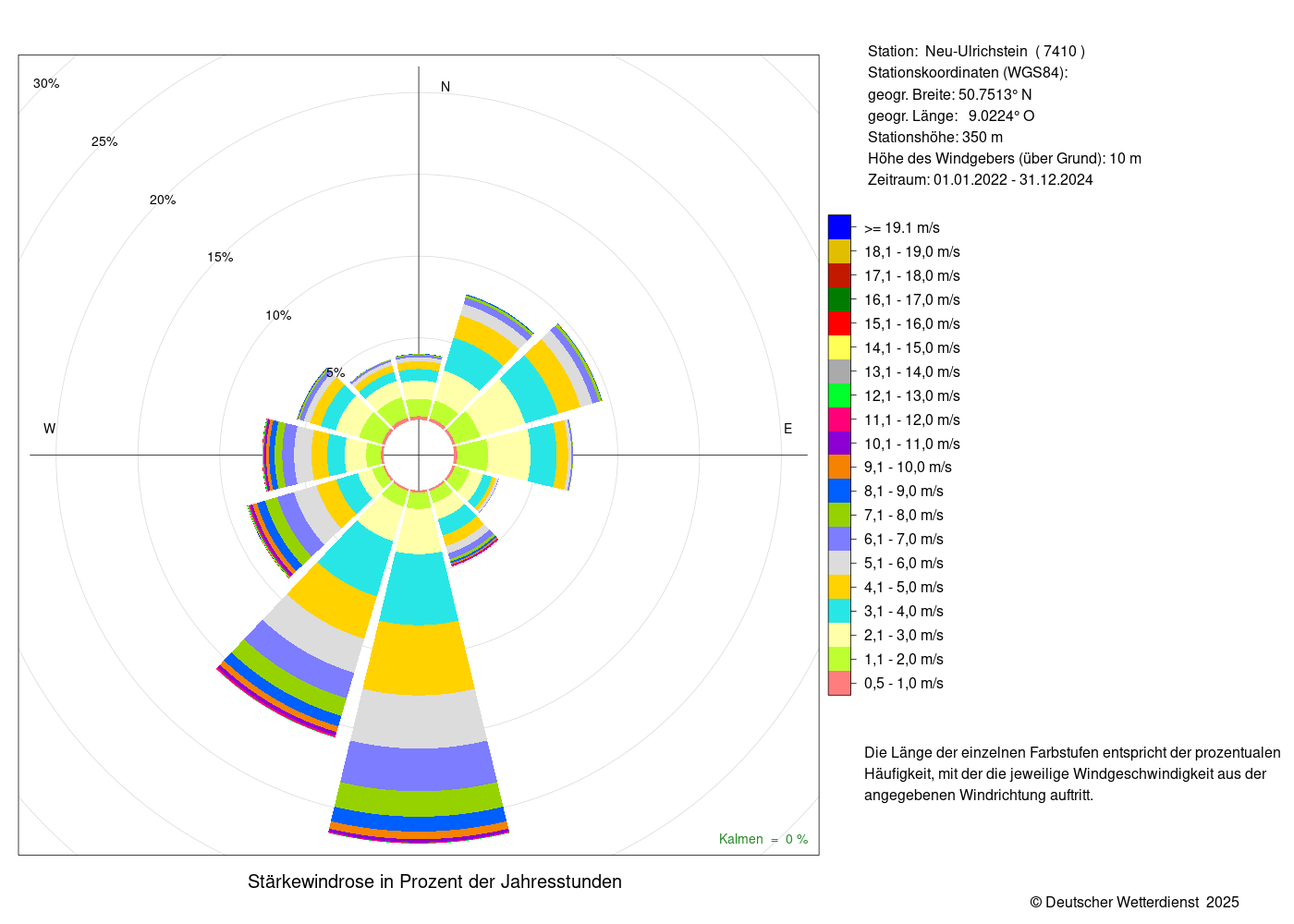Click the >= 19.1 m/s legend label
Screen dimensions: 1294x924
[x=902, y=227]
